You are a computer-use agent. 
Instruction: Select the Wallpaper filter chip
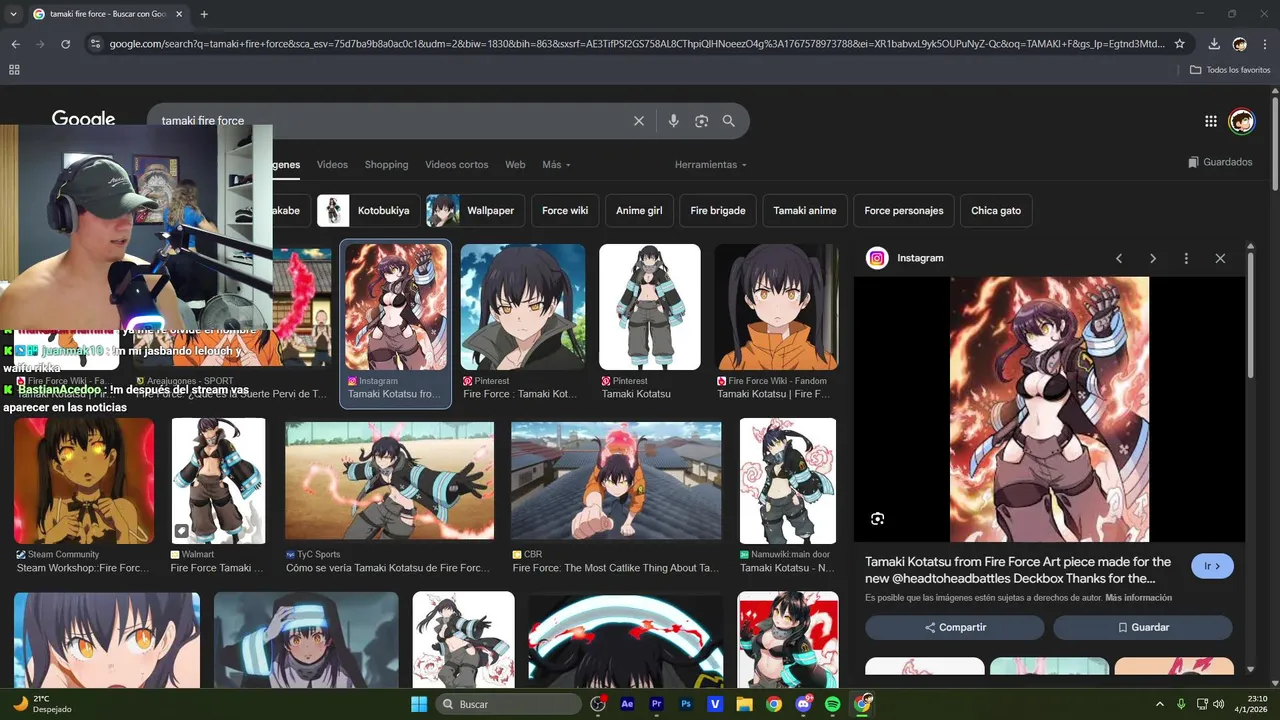pyautogui.click(x=475, y=211)
